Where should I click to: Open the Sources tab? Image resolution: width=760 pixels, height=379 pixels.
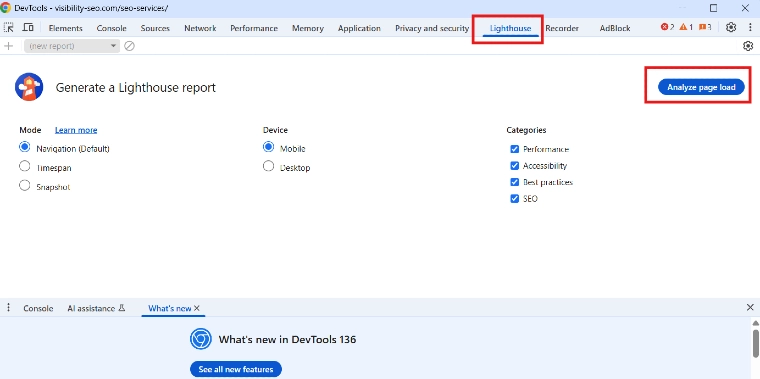(155, 28)
